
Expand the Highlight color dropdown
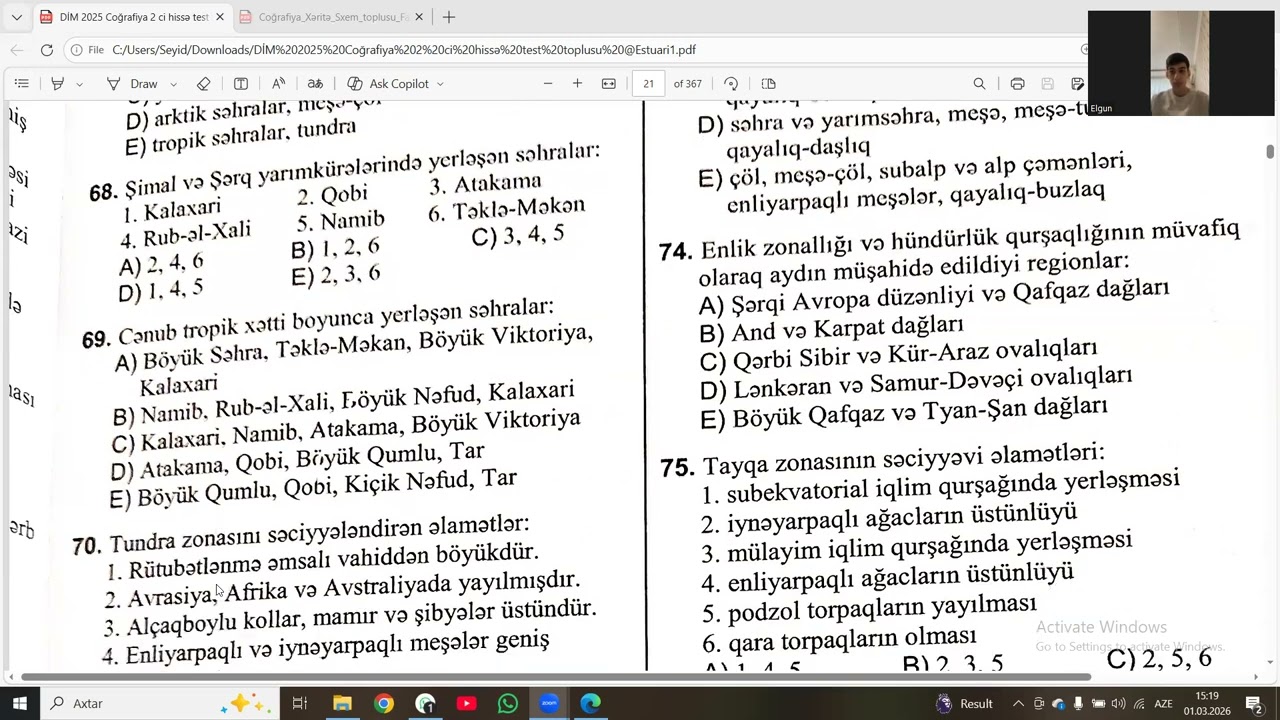pyautogui.click(x=79, y=84)
